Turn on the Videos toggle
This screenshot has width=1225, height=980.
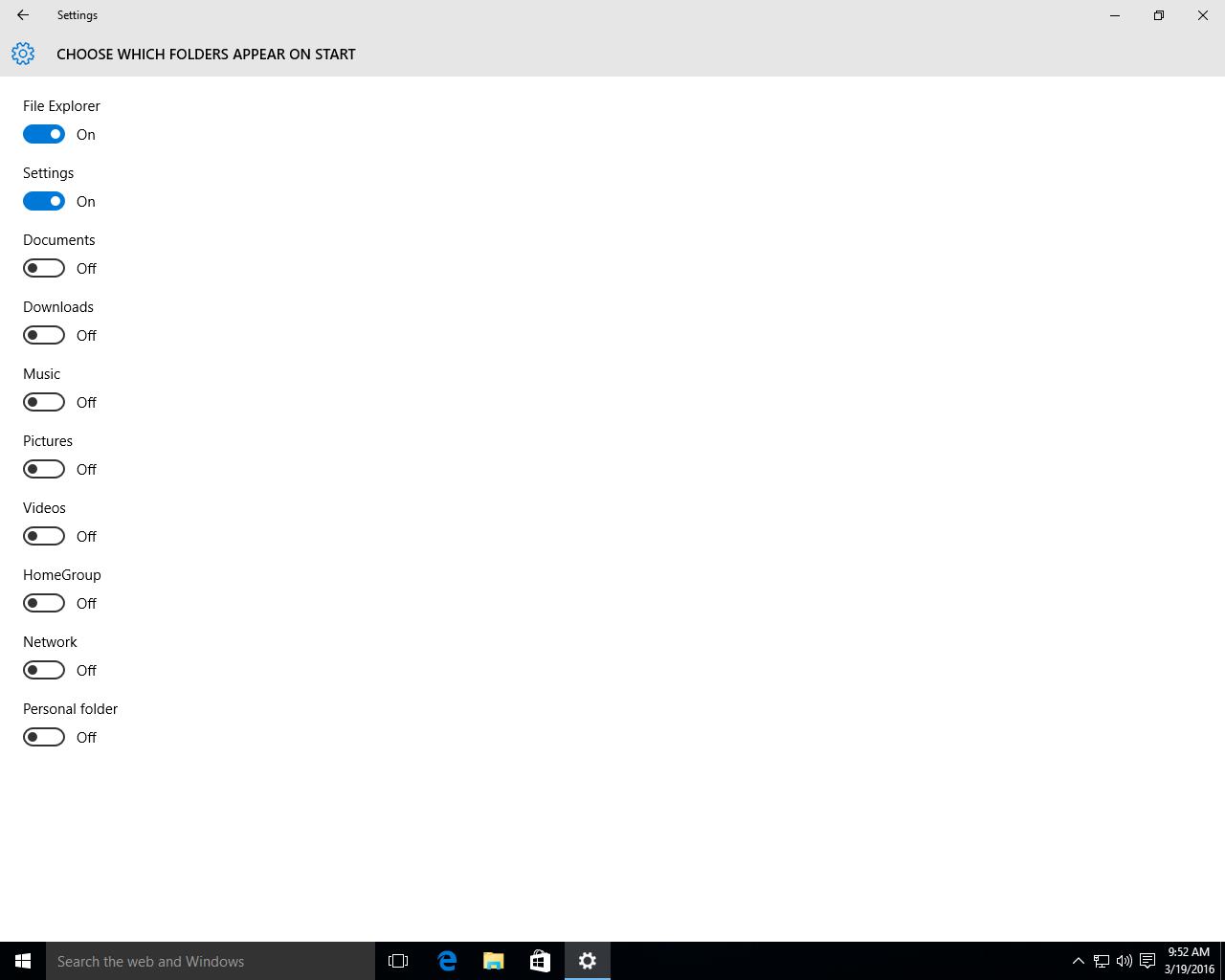tap(44, 536)
